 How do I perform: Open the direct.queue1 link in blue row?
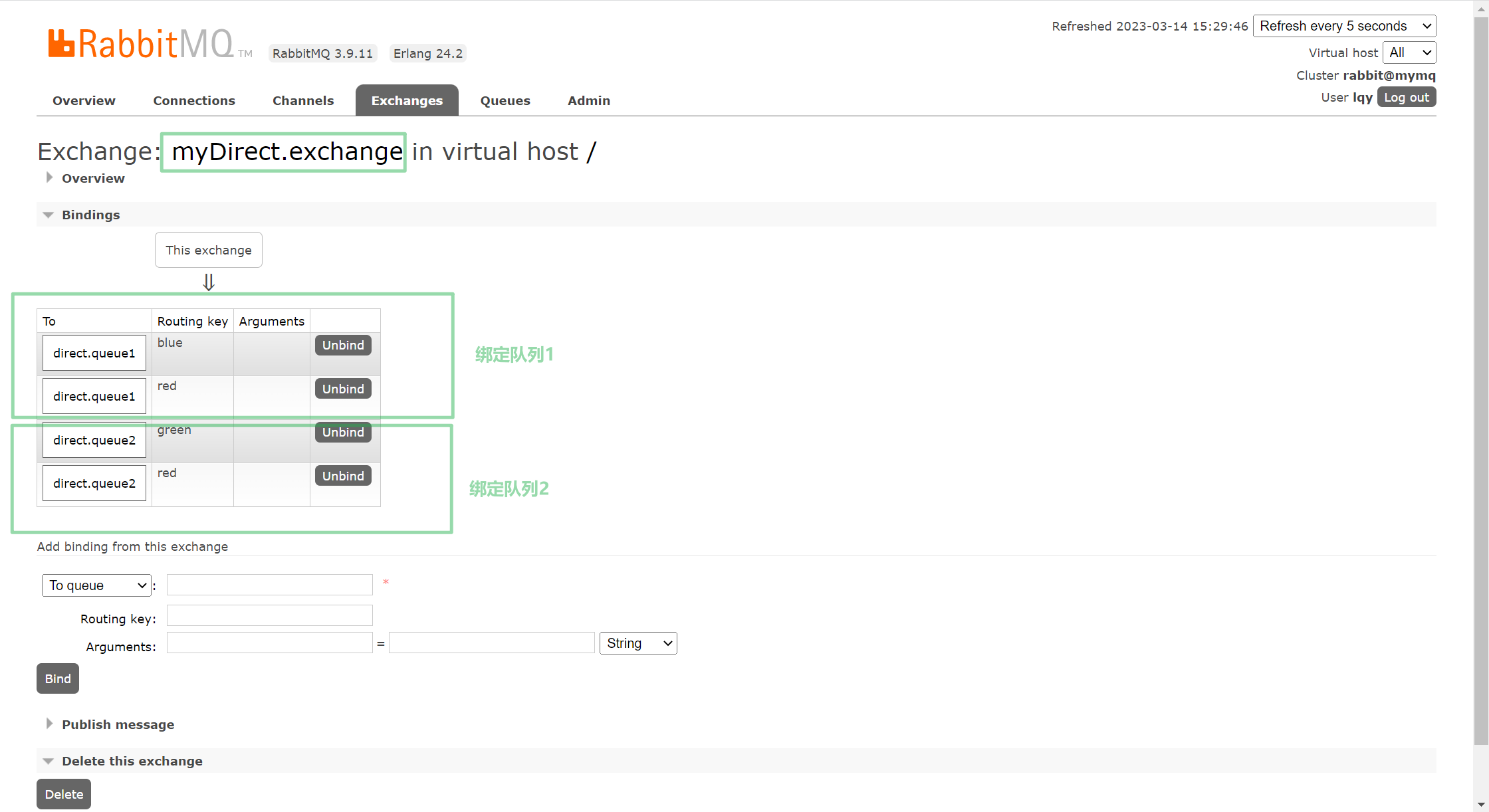click(94, 353)
